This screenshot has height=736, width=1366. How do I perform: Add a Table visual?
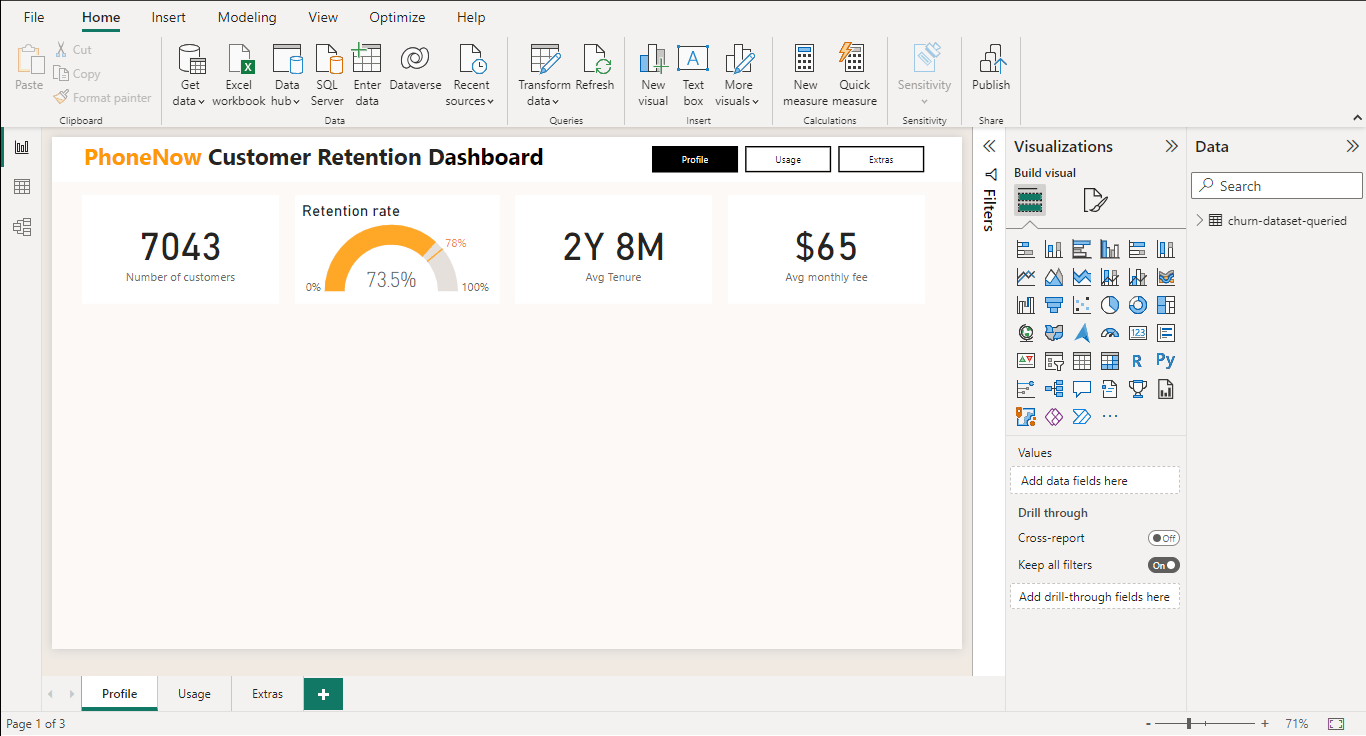[x=1082, y=361]
